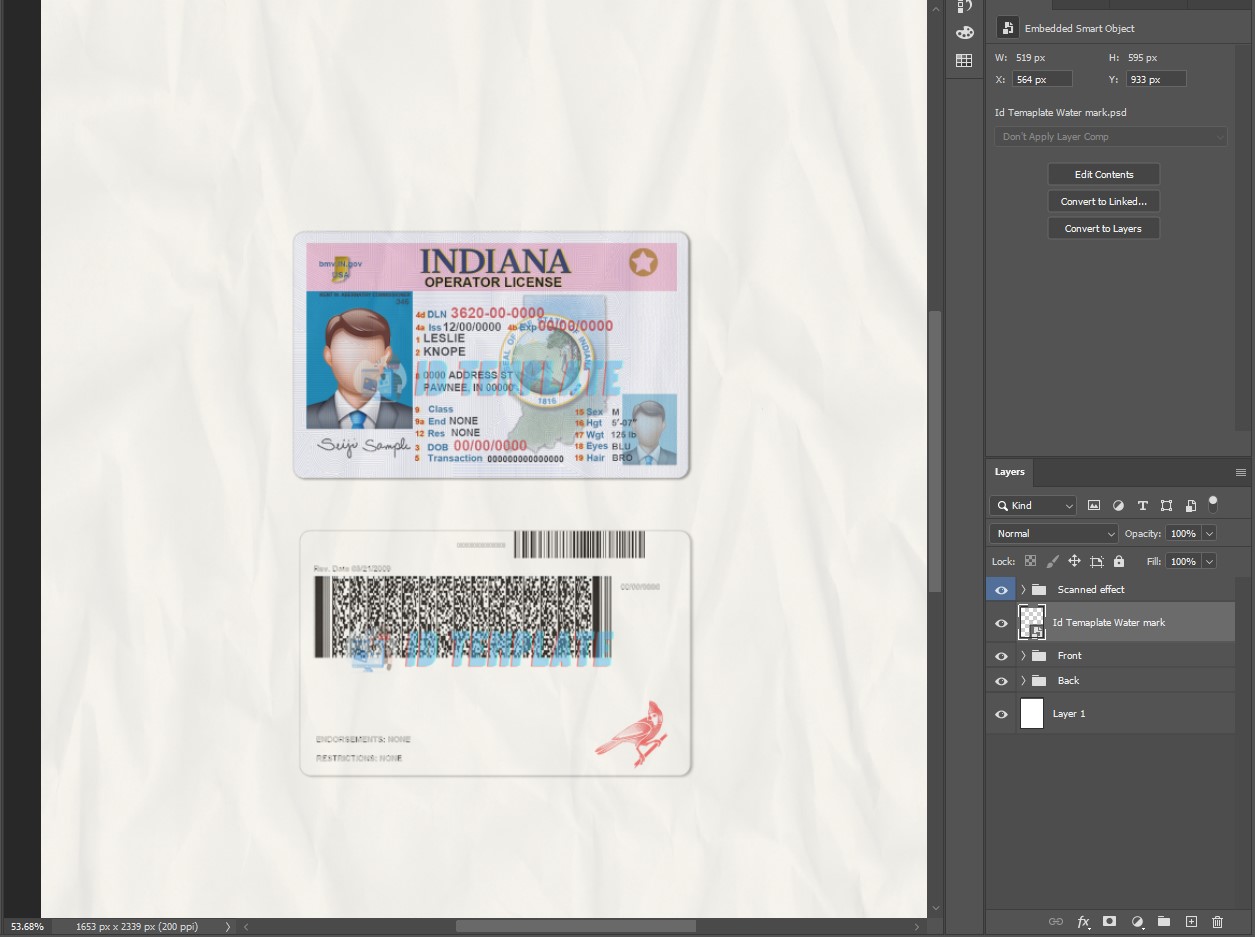
Task: Open the Color panel palette icon
Action: point(964,33)
